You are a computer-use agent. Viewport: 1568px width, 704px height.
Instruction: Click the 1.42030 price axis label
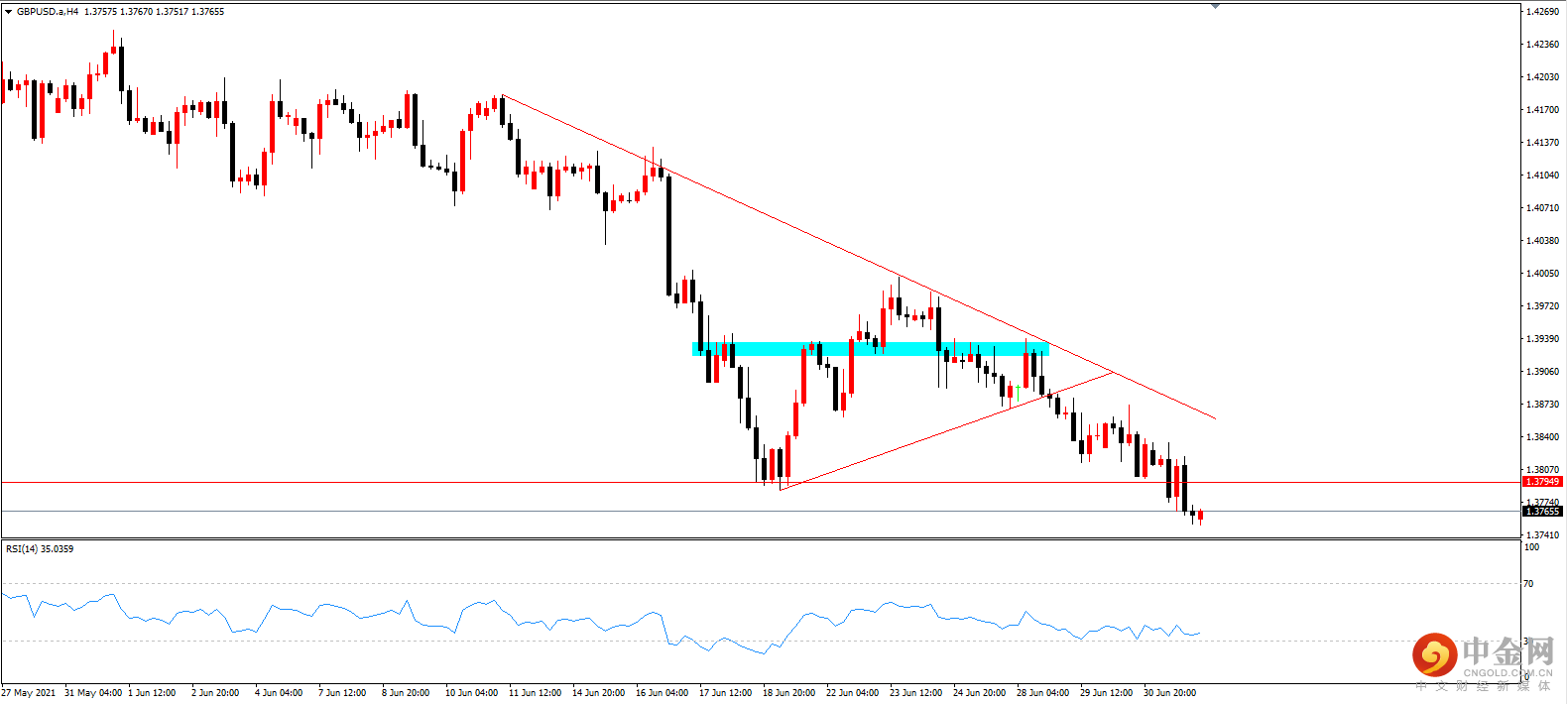point(1542,77)
